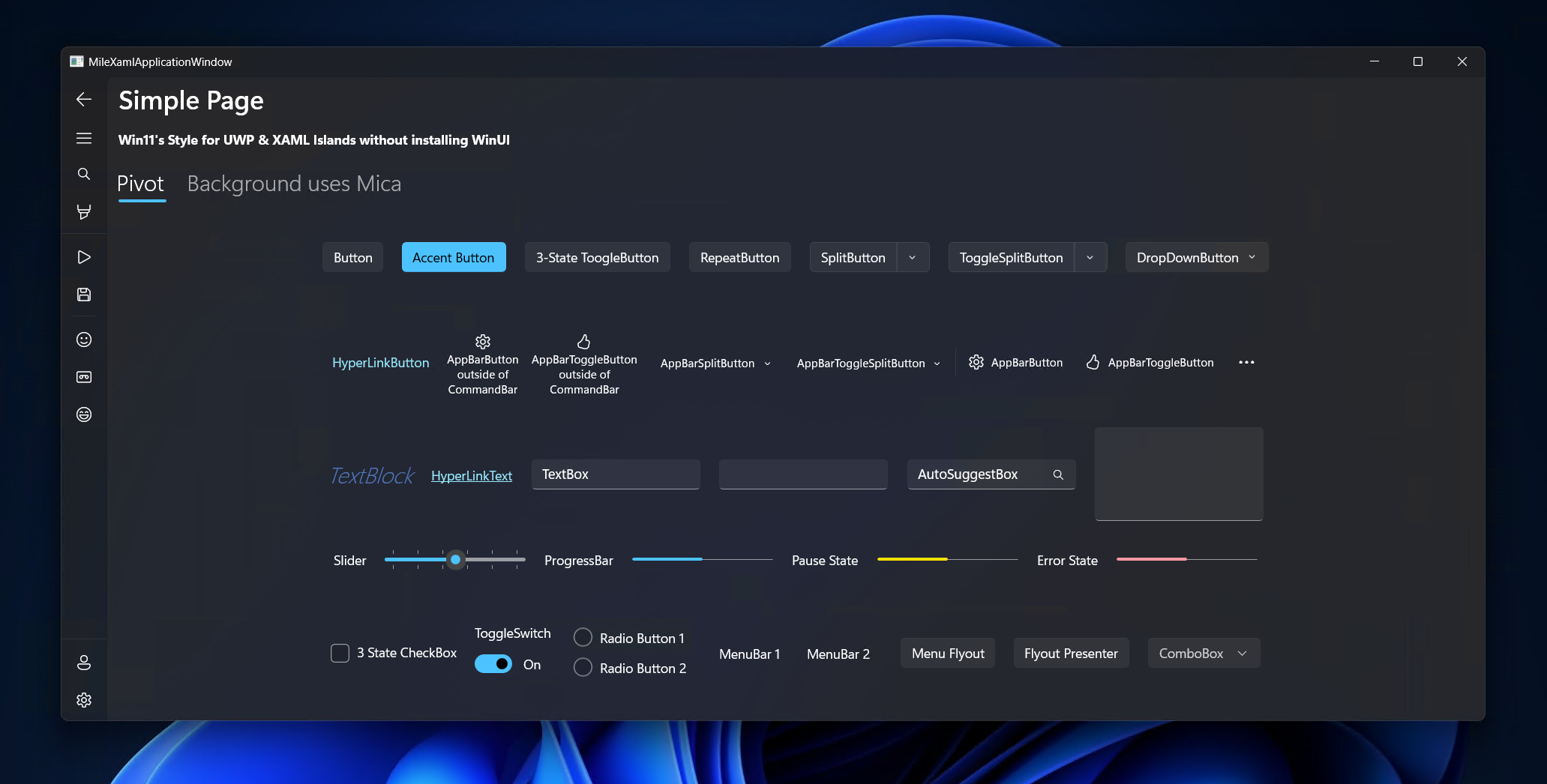Image resolution: width=1547 pixels, height=784 pixels.
Task: Open the HyperLinkText link
Action: tap(472, 476)
